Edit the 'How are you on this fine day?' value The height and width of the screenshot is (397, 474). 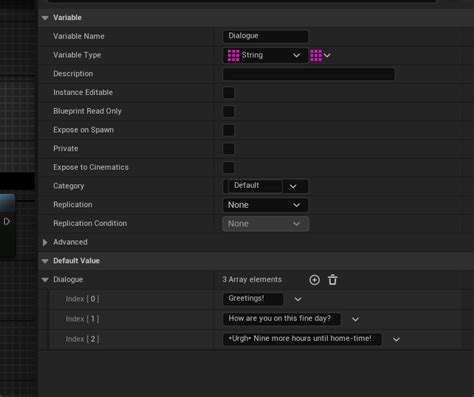pyautogui.click(x=282, y=319)
